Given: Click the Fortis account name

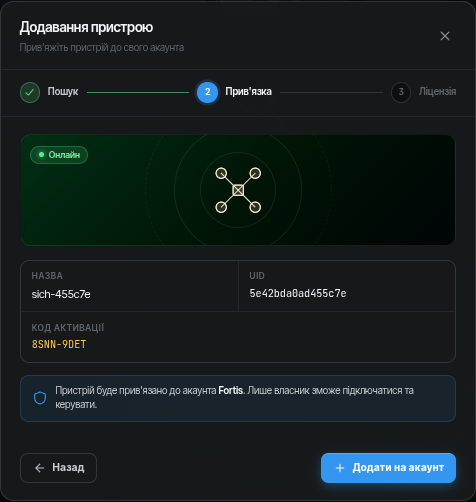Looking at the screenshot, I should point(230,390).
